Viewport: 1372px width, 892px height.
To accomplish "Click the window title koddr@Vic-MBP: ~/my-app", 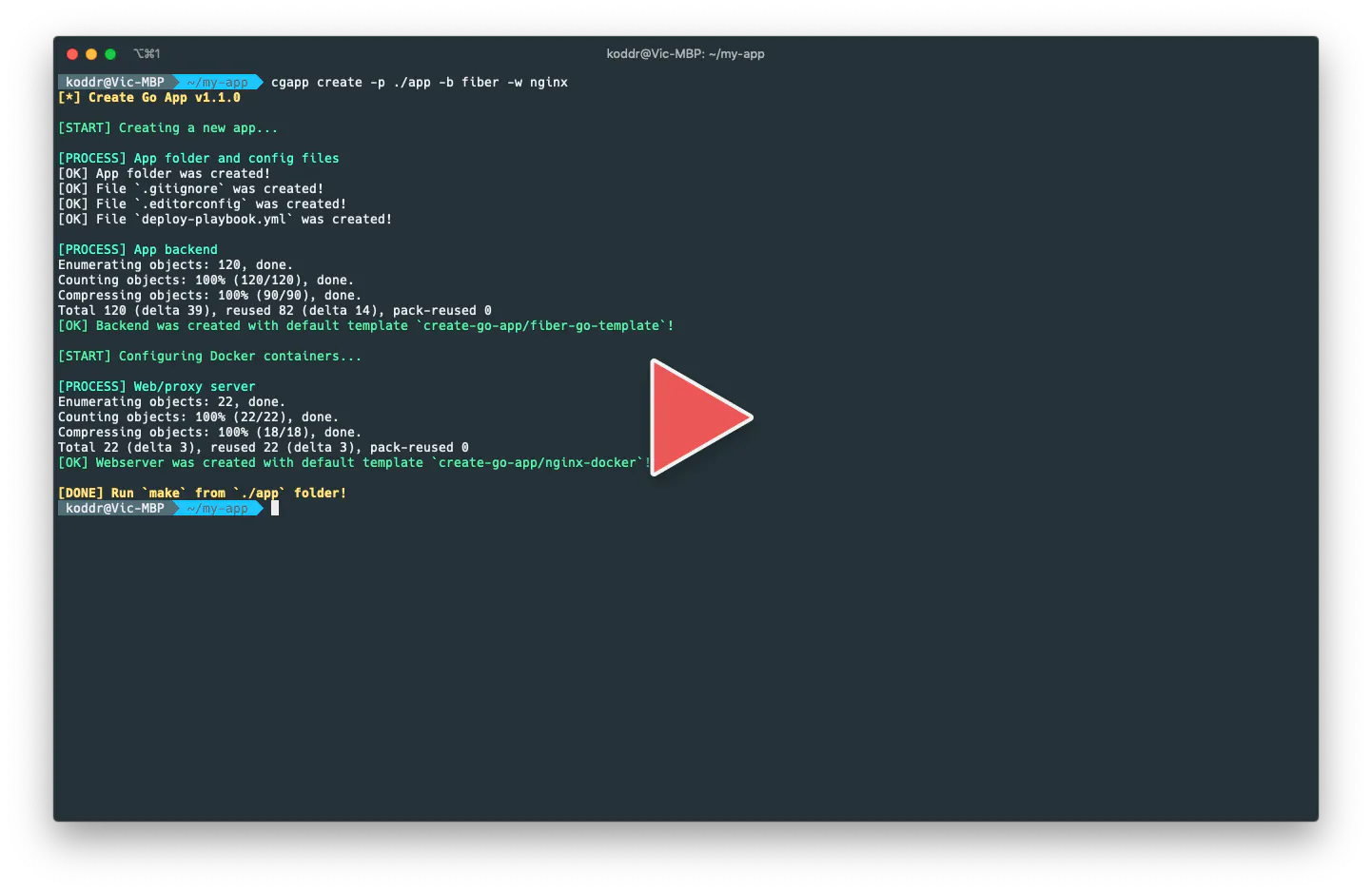I will tap(685, 54).
